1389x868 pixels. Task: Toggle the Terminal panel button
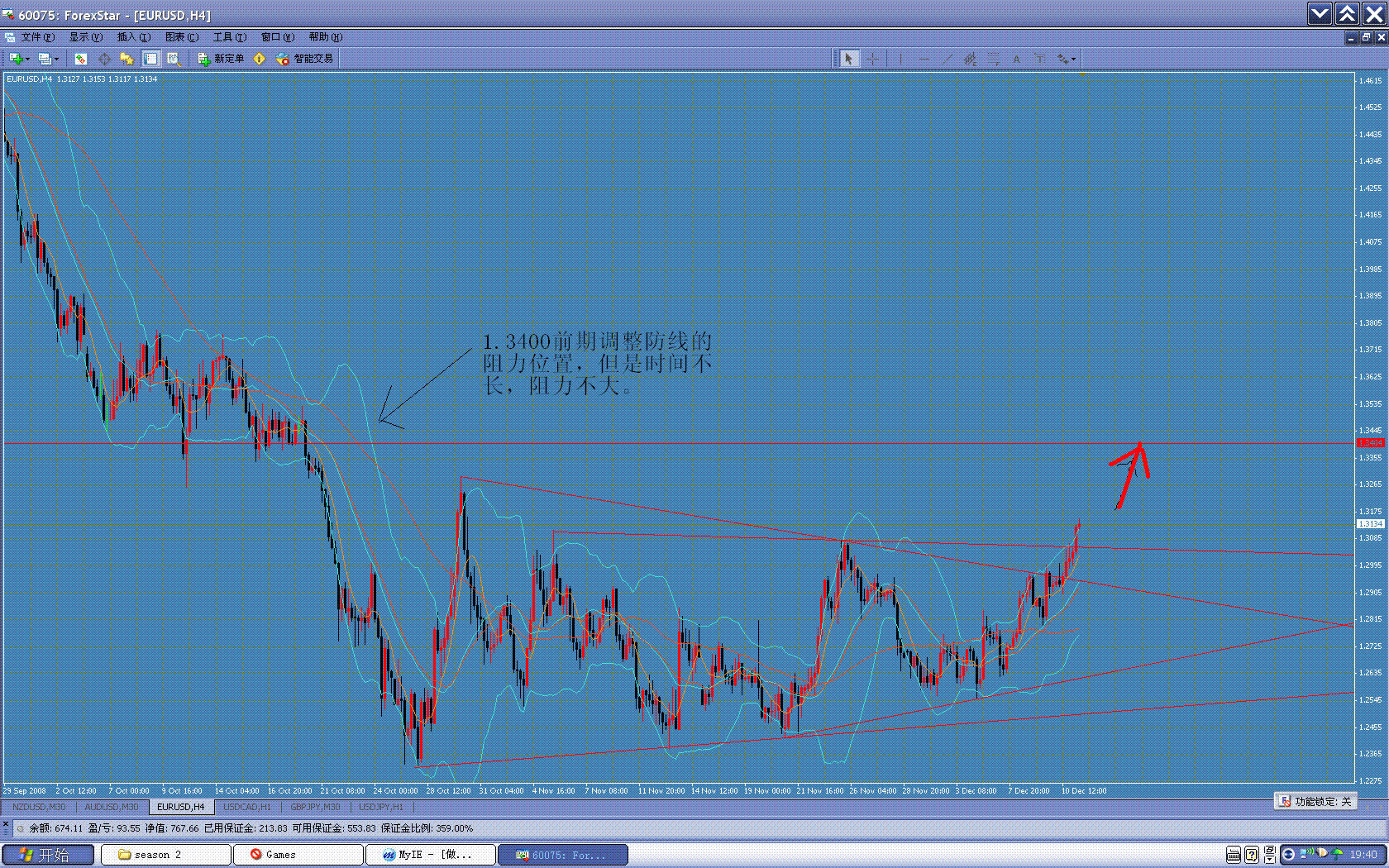(x=150, y=59)
